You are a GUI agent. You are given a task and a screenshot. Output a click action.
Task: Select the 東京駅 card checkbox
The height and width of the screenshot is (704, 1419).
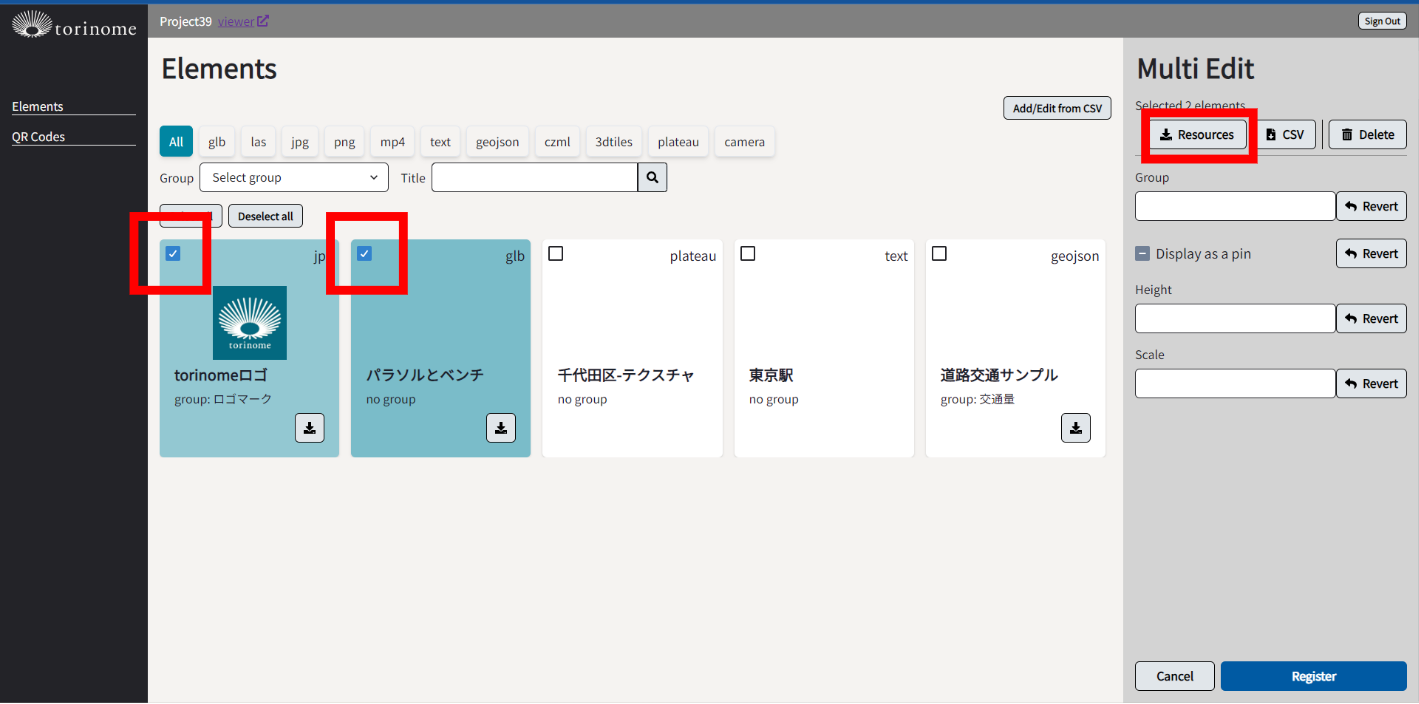tap(747, 254)
